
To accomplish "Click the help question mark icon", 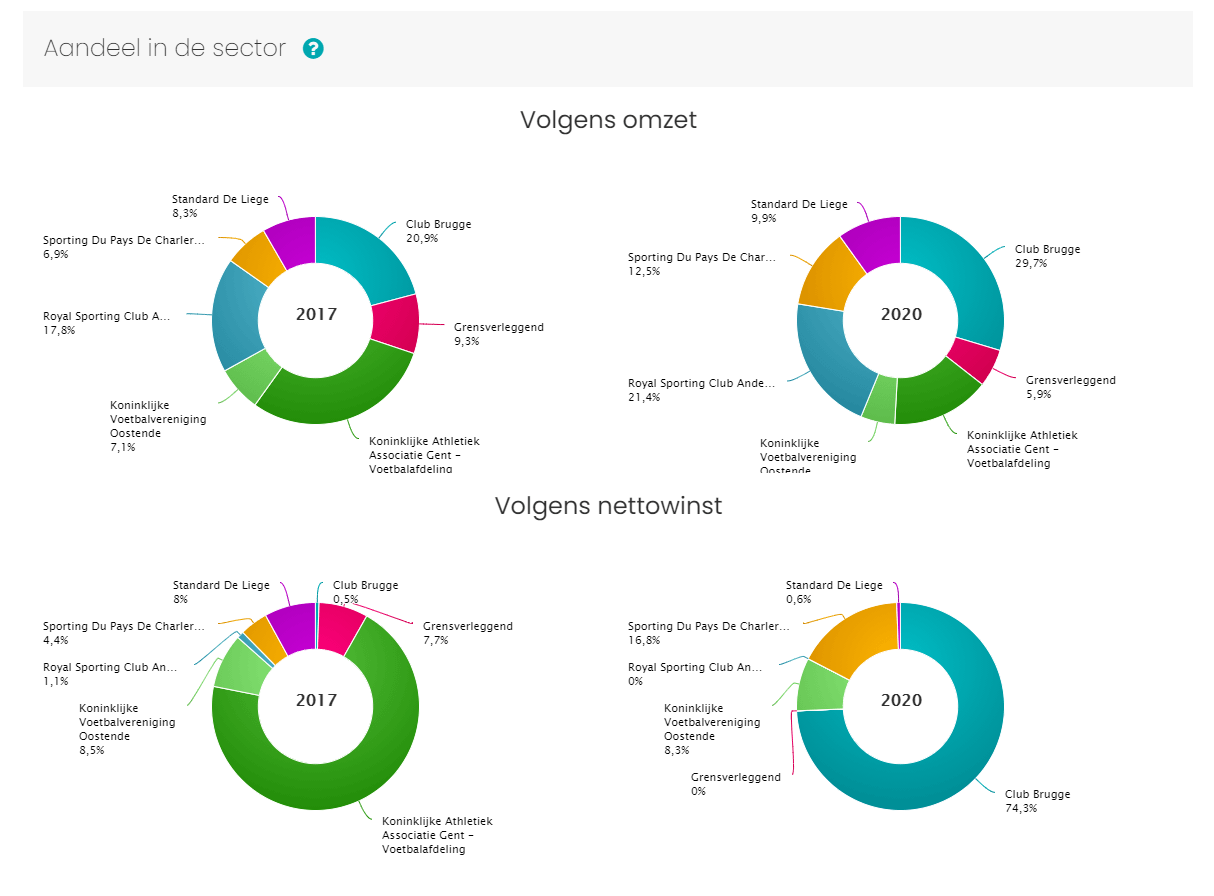I will pos(313,48).
